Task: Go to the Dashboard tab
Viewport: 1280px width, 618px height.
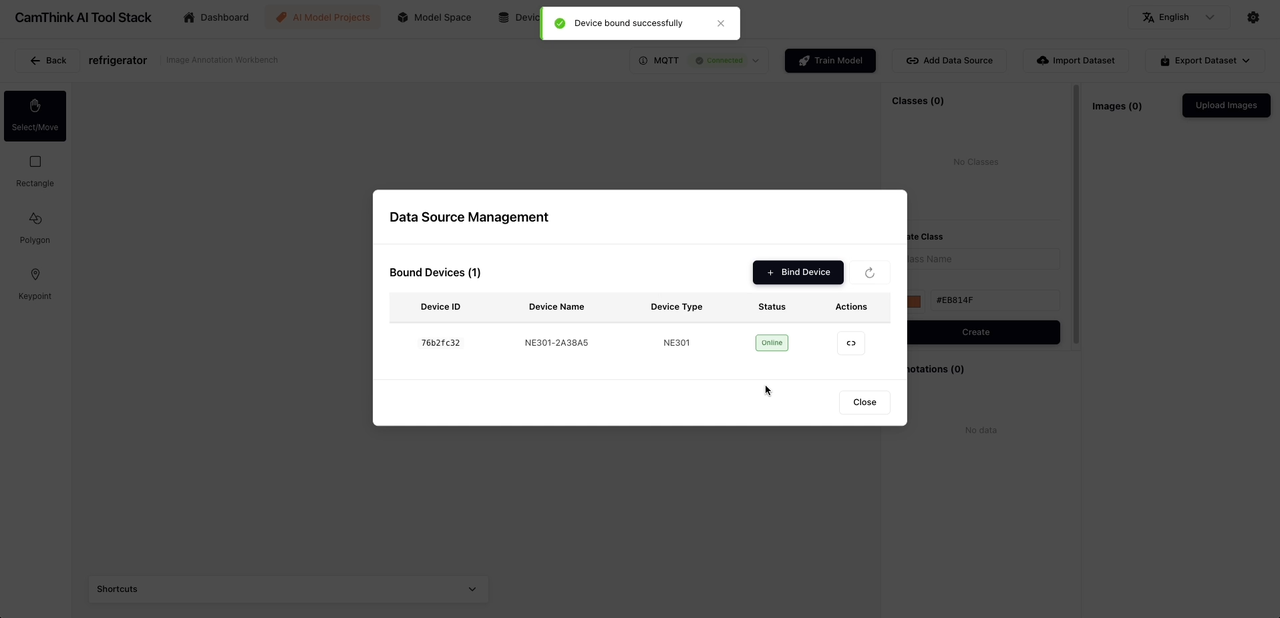Action: click(x=216, y=17)
